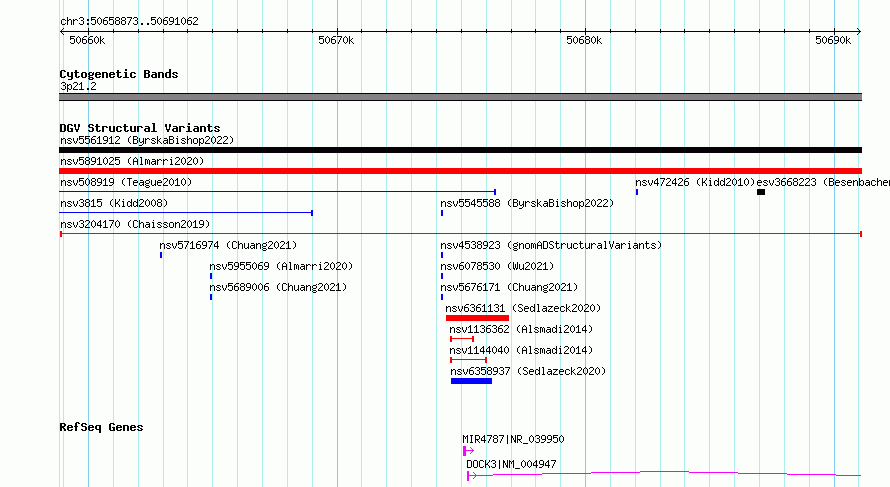Open nsv3815 (Kidd2008) variant label
890x487 pixels.
click(x=114, y=203)
